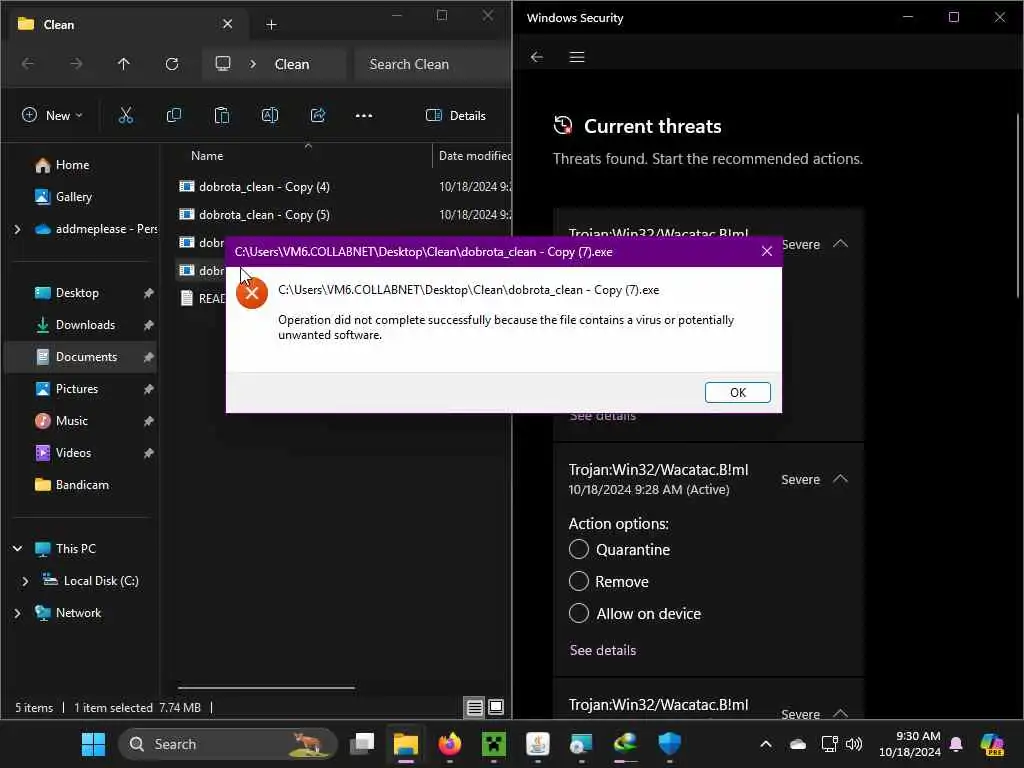This screenshot has width=1024, height=768.
Task: Open Videos in quick access
Action: (73, 453)
